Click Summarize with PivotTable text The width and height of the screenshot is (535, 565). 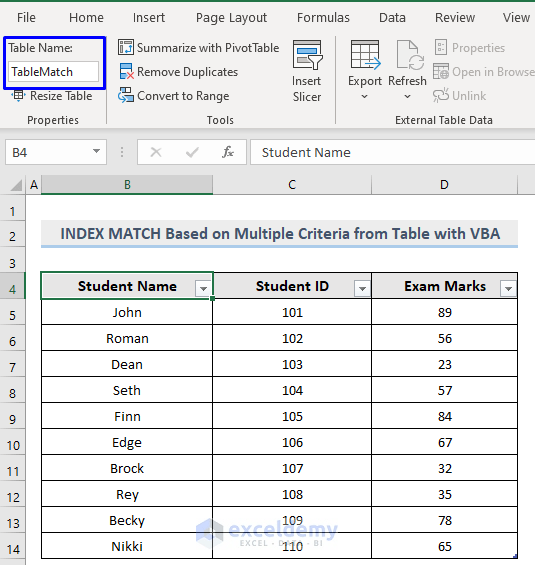[208, 48]
